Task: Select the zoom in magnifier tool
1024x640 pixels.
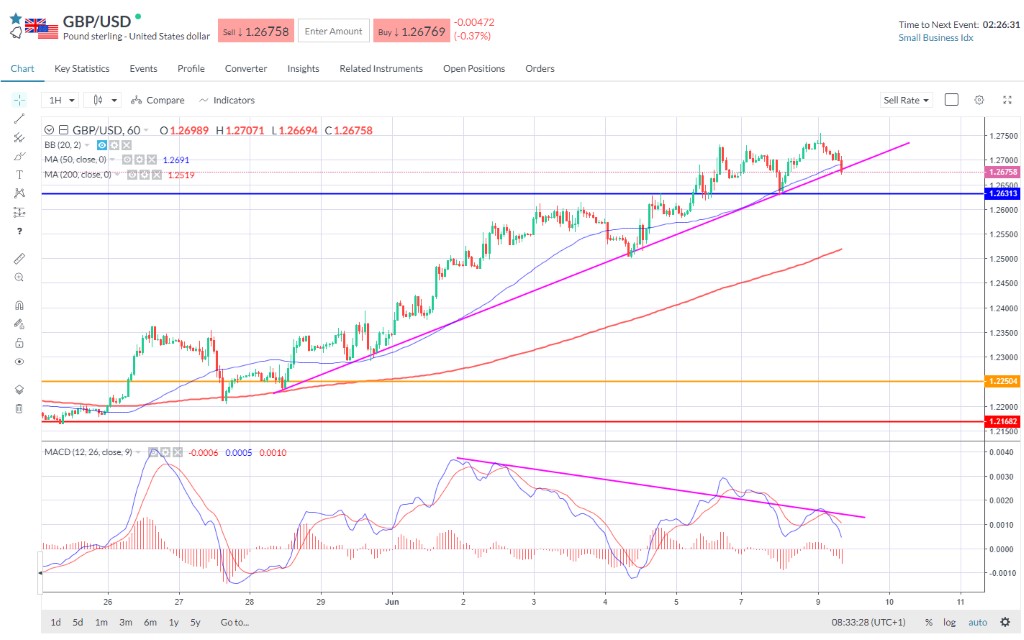Action: tap(19, 278)
